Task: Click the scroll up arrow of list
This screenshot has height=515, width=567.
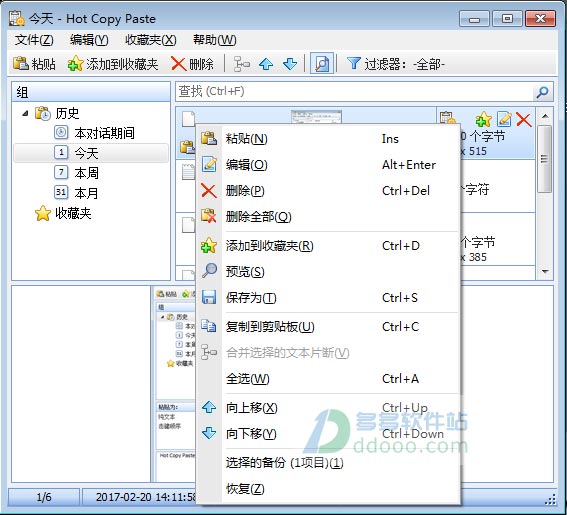Action: pos(545,116)
